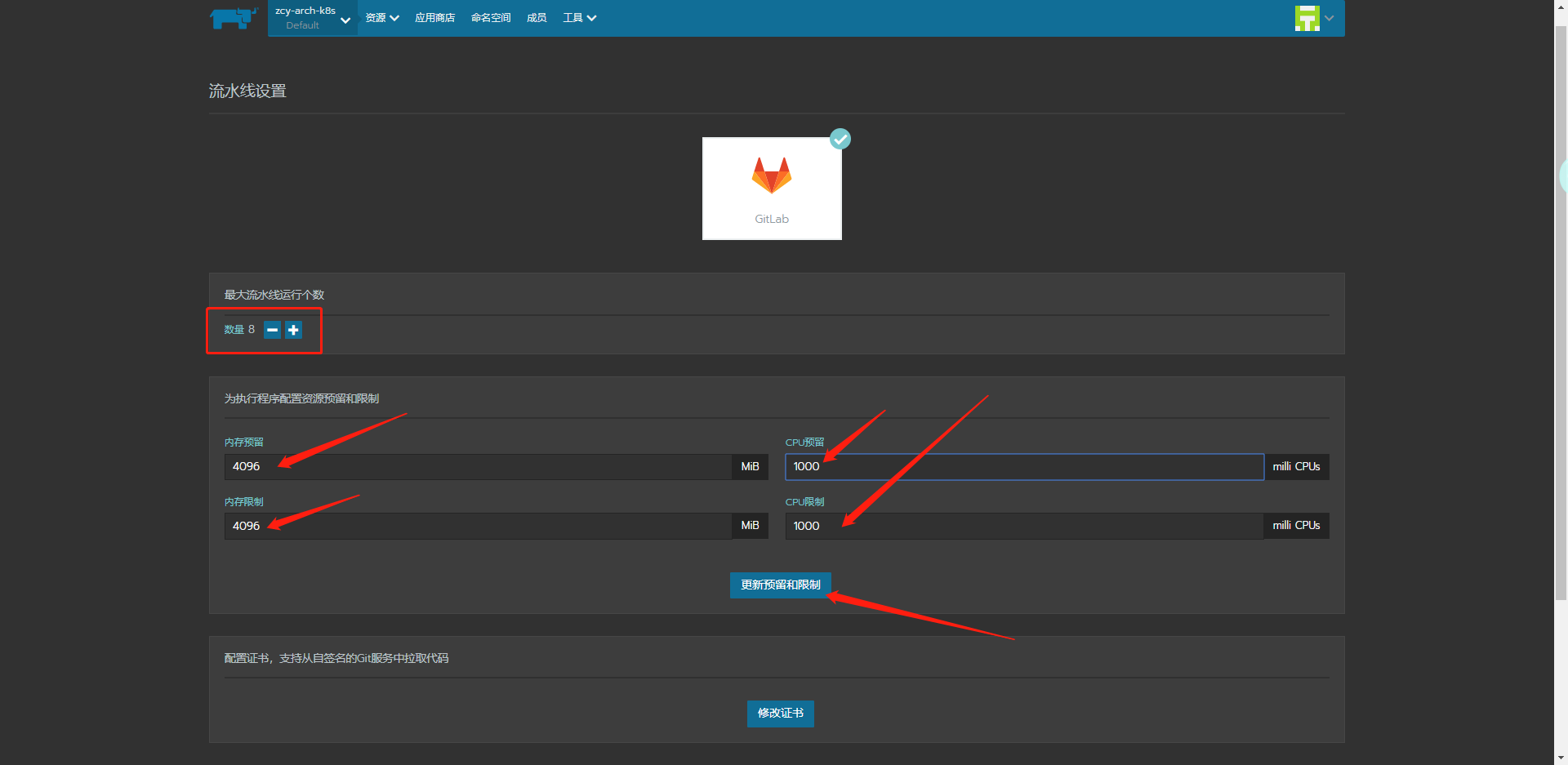
Task: Click the scrollbar down arrow
Action: (1561, 758)
